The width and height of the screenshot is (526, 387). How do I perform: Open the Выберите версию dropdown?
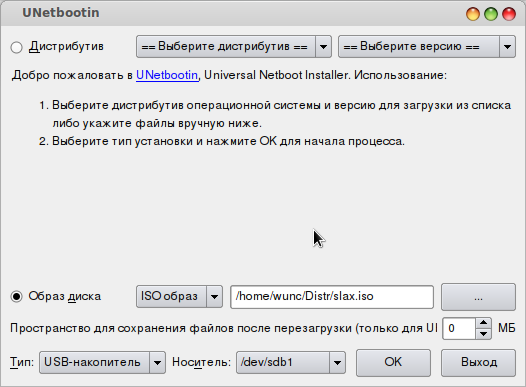(x=427, y=47)
